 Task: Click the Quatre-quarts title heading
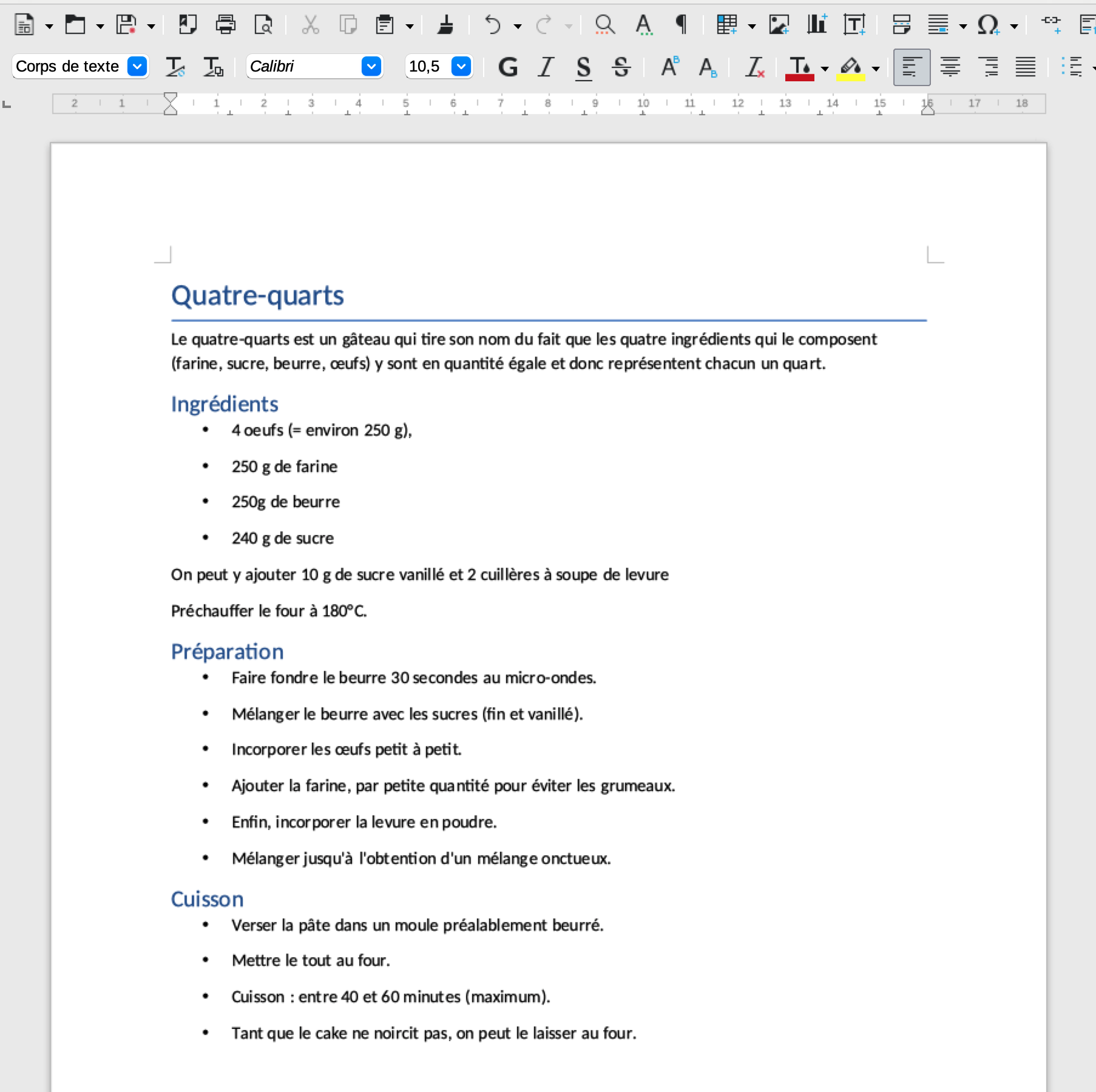(257, 295)
